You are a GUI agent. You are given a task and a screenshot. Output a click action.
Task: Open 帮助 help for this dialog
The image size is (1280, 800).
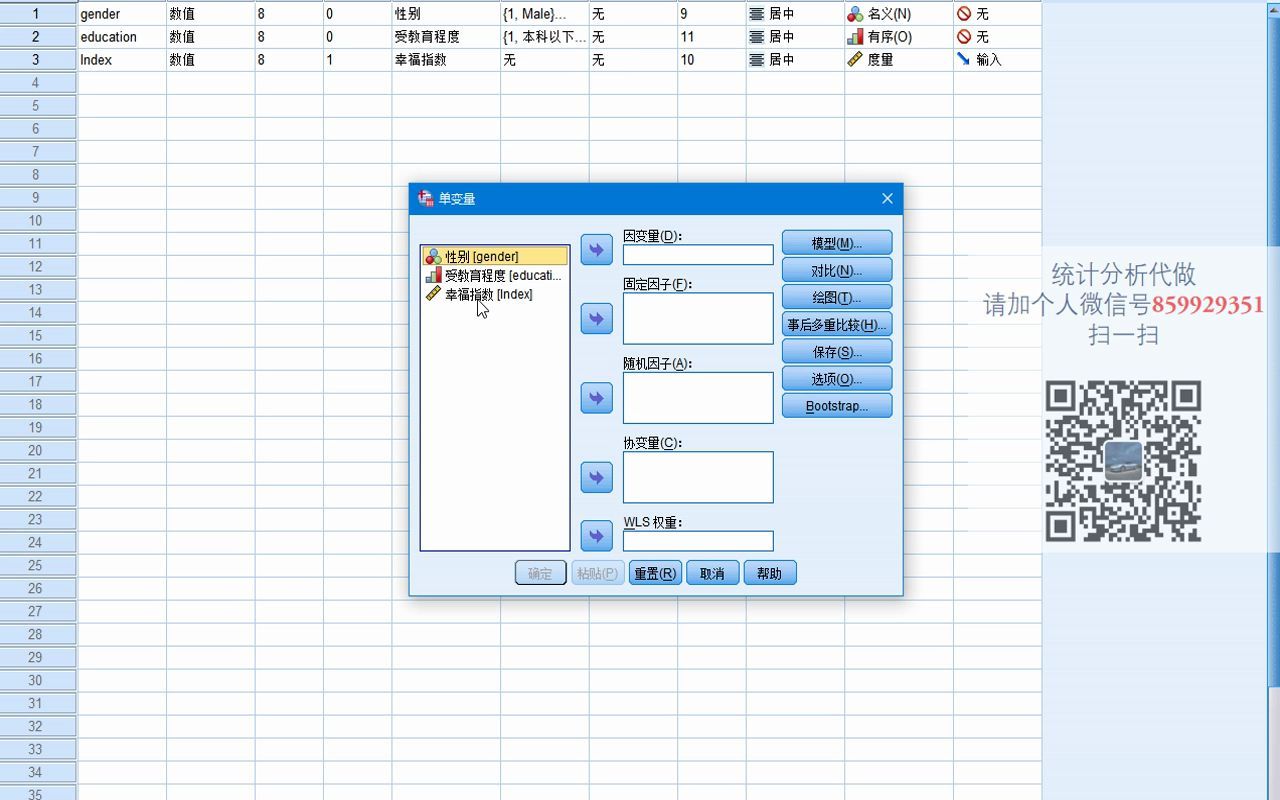pyautogui.click(x=770, y=573)
